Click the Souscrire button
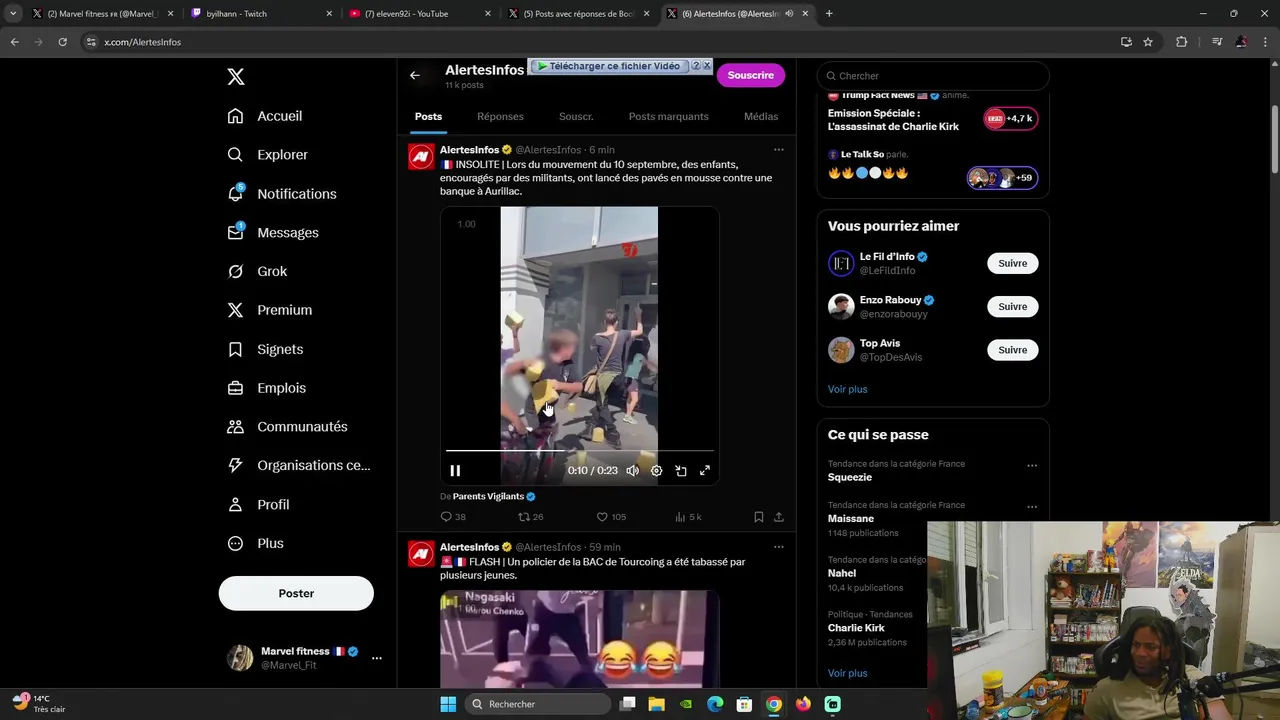Viewport: 1280px width, 720px height. click(751, 75)
